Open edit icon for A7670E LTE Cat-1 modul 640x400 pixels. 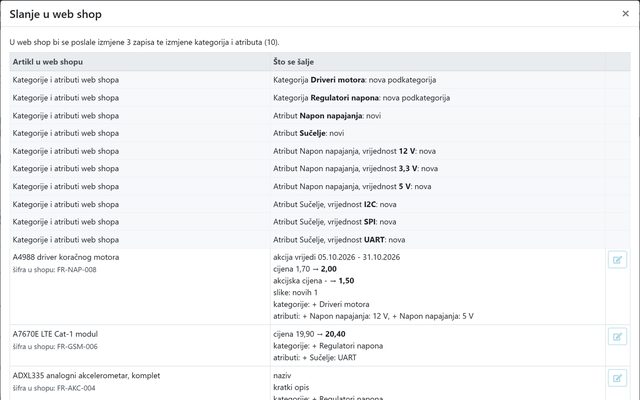point(617,337)
